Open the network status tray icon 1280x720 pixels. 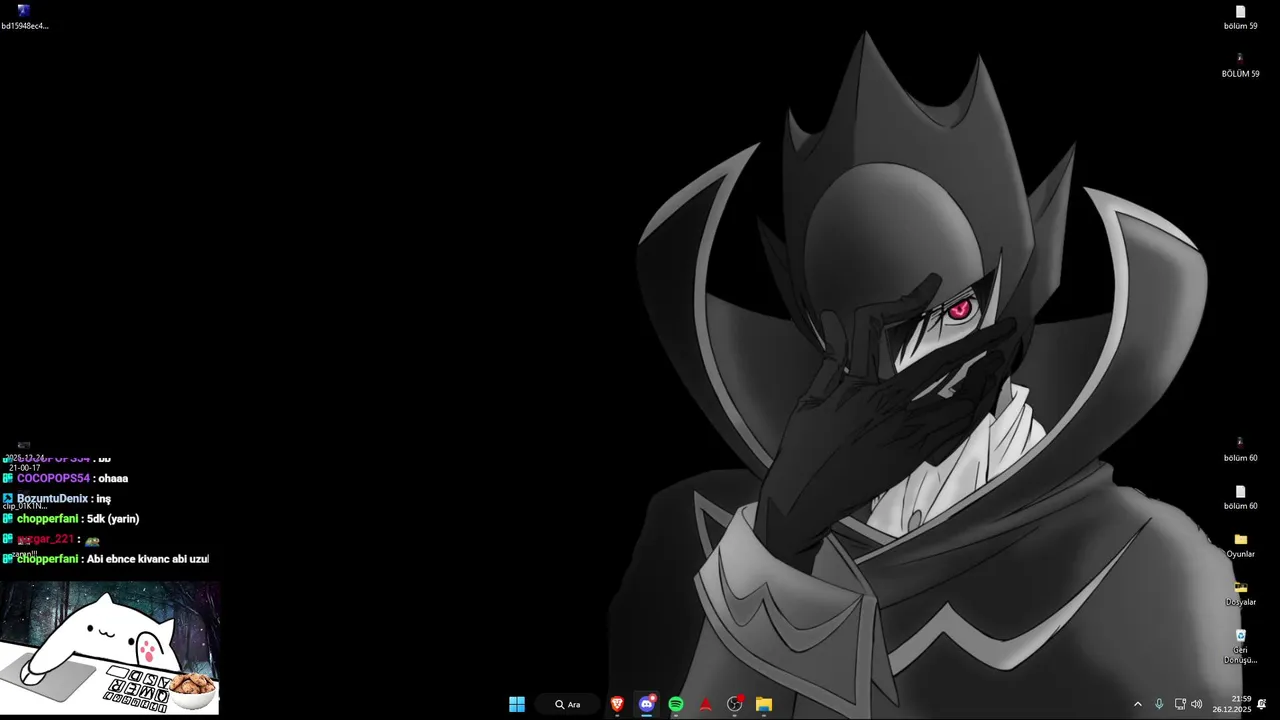point(1180,704)
